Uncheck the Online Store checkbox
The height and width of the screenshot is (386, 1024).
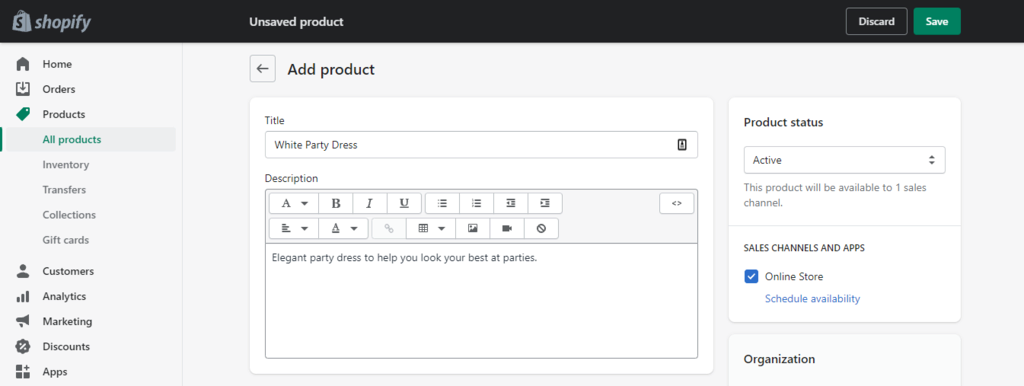(751, 276)
